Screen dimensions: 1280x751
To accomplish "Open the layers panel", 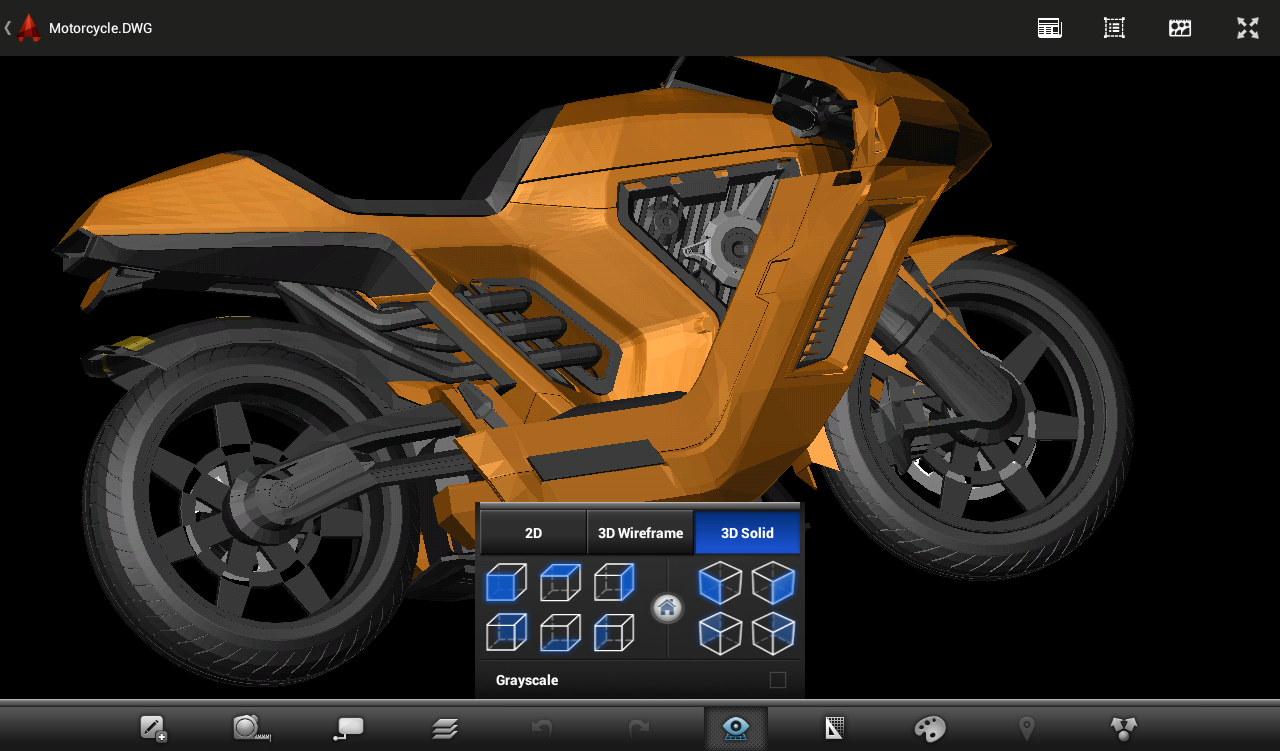I will coord(445,728).
